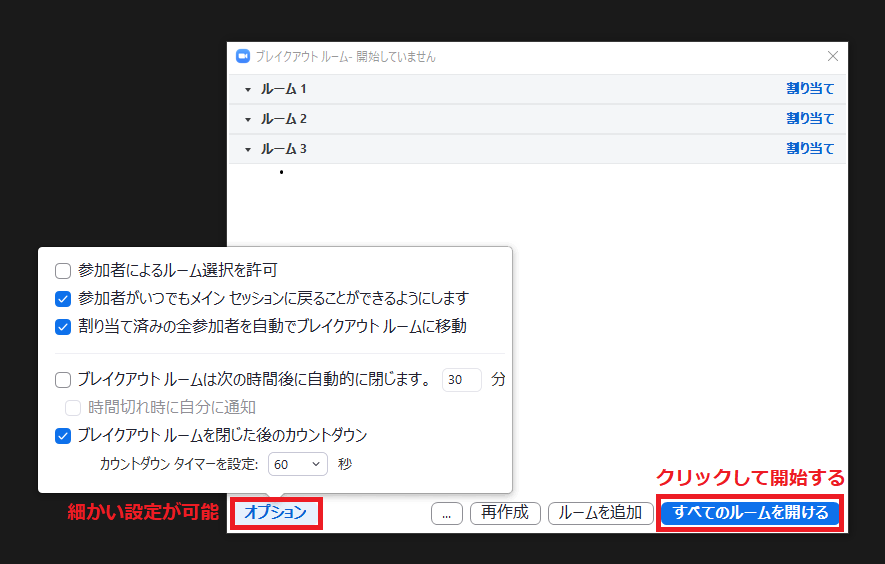Uncheck 割り当て済みの全参加者を自動で移動 option

[x=63, y=327]
